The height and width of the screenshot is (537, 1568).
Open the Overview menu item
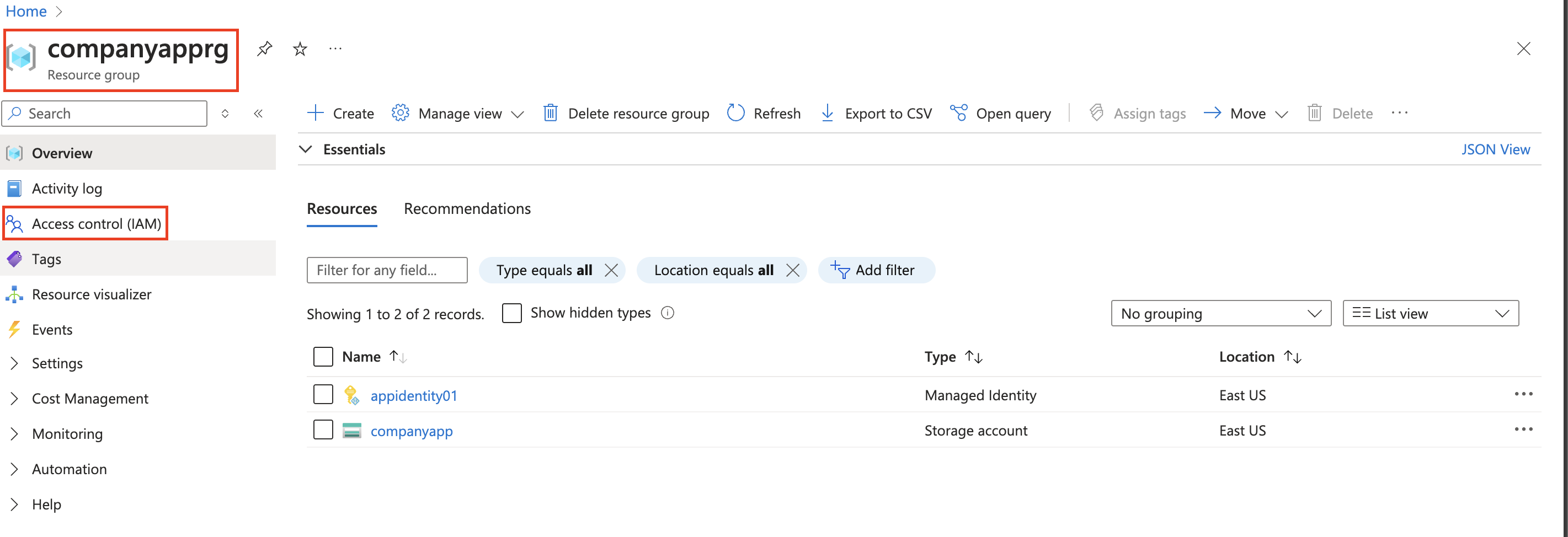click(x=137, y=153)
